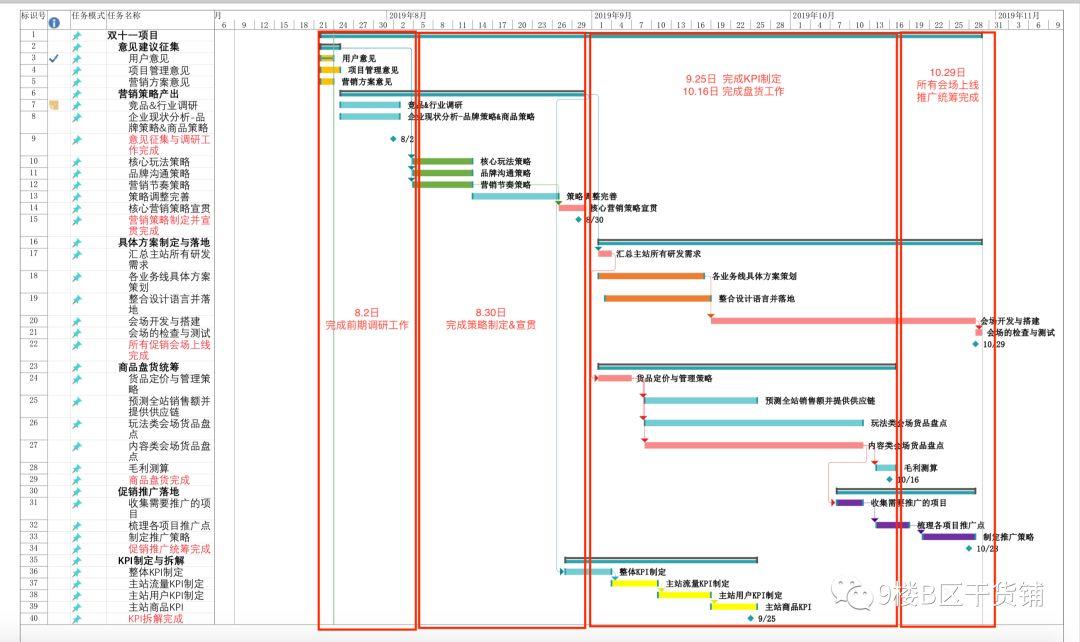Click the 10/16 milestone diamond marker
The width and height of the screenshot is (1080, 642).
point(889,479)
